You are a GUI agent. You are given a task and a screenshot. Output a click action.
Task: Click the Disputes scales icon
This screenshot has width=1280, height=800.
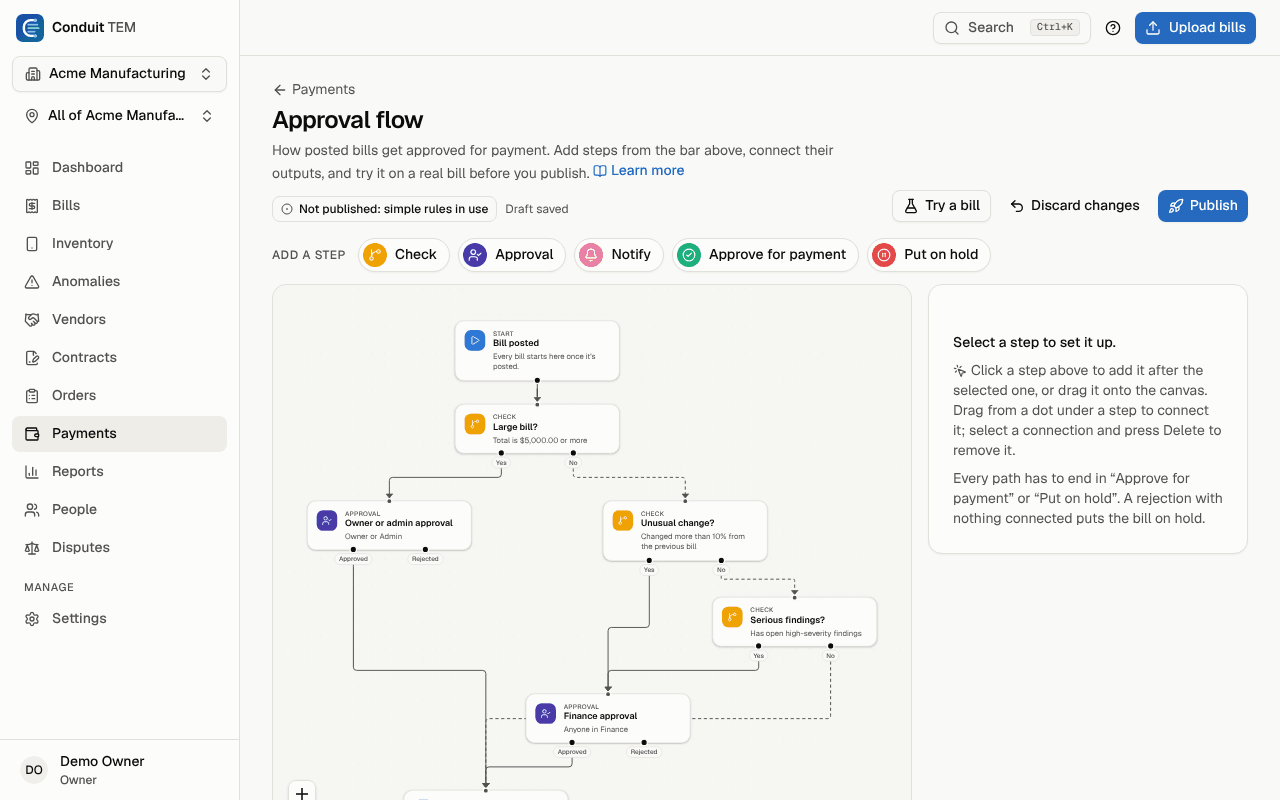click(32, 548)
